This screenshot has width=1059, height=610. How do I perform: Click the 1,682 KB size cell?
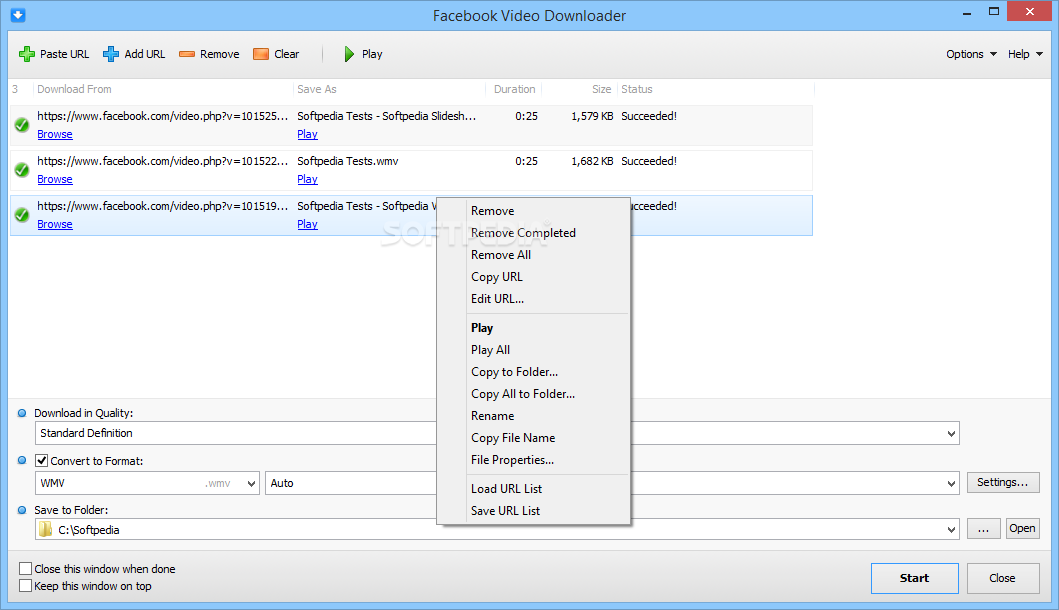click(592, 161)
